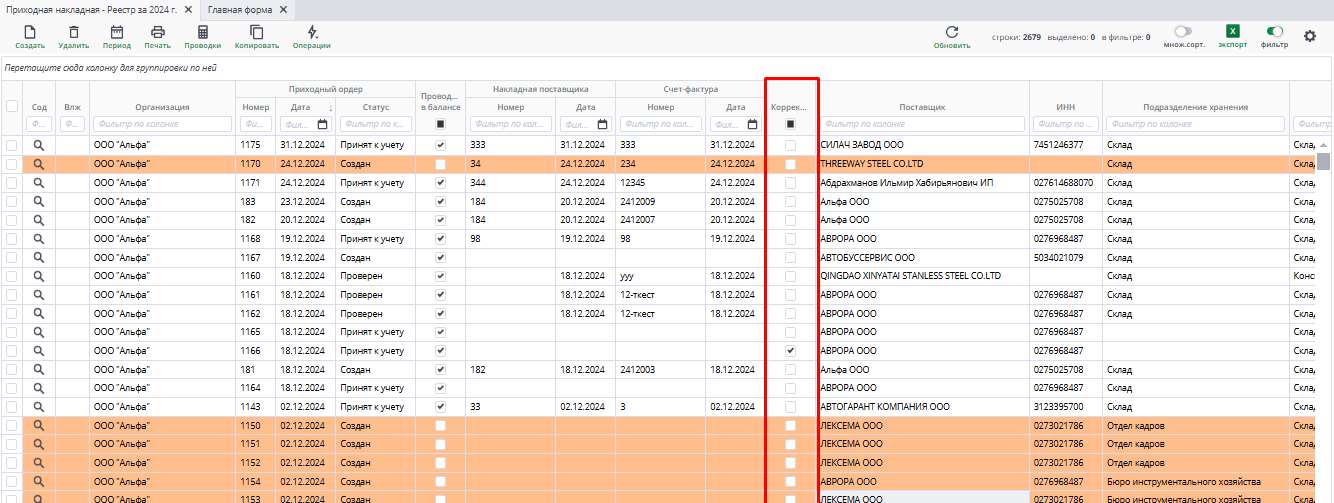Click the Удалить trash icon
This screenshot has height=503, width=1334.
(74, 33)
